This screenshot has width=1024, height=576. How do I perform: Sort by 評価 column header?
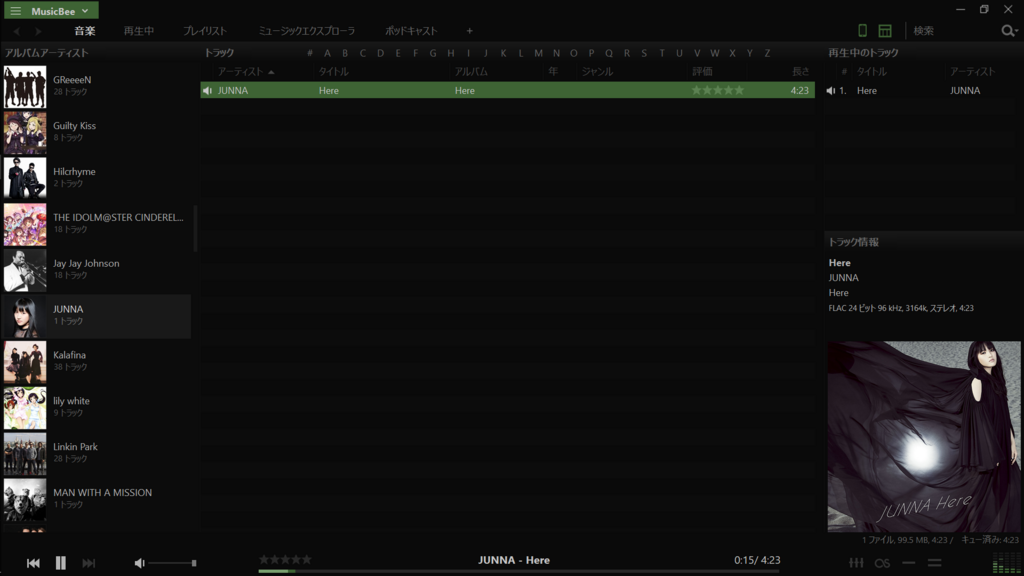[x=703, y=72]
